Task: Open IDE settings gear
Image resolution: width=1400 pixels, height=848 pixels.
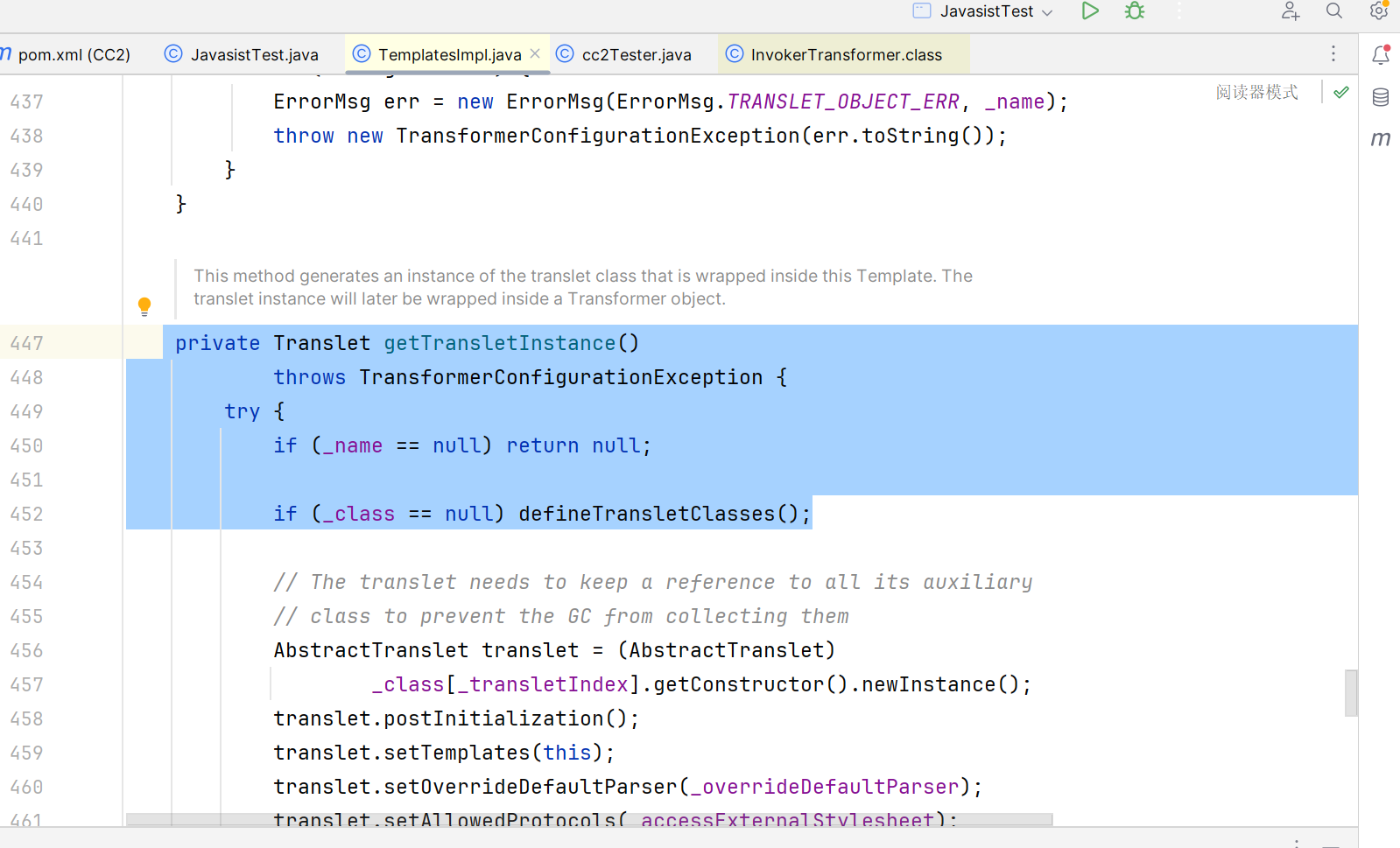Action: pyautogui.click(x=1379, y=11)
